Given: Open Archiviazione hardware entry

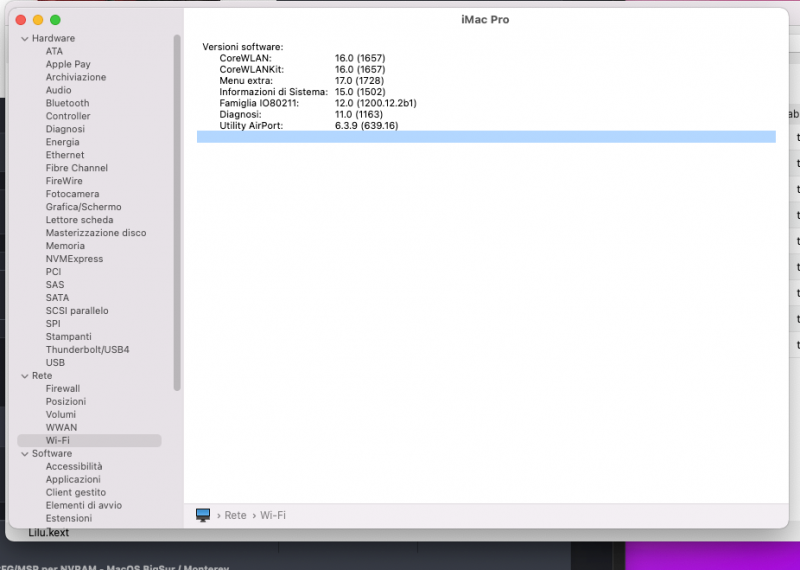Looking at the screenshot, I should (x=76, y=77).
